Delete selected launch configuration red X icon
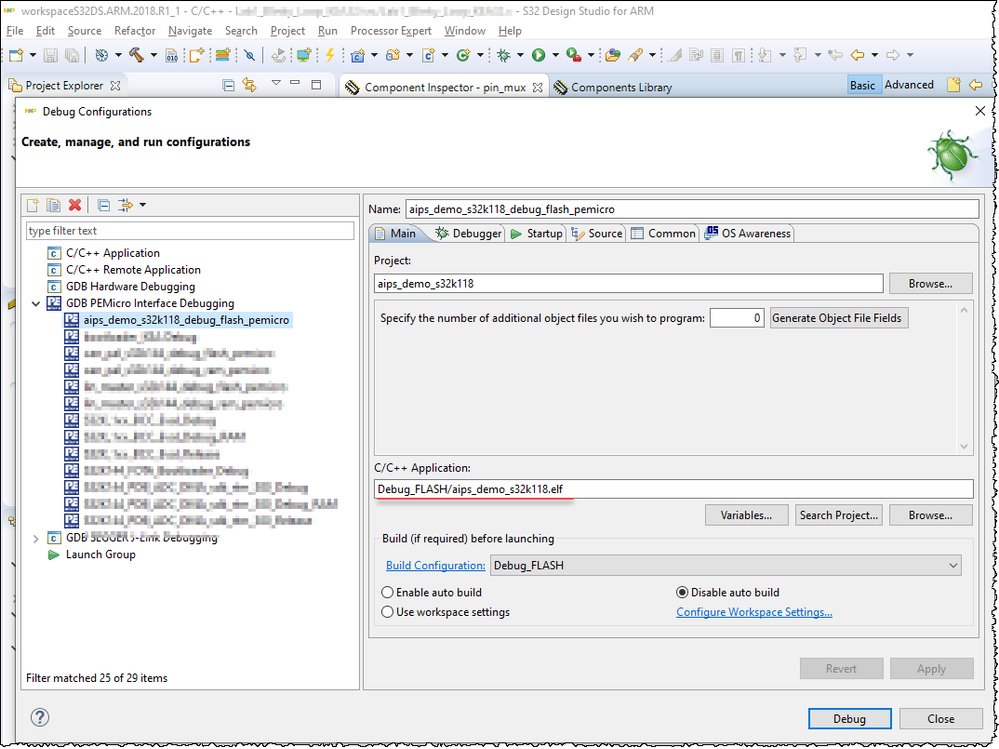Viewport: 999px width, 749px height. click(x=75, y=205)
